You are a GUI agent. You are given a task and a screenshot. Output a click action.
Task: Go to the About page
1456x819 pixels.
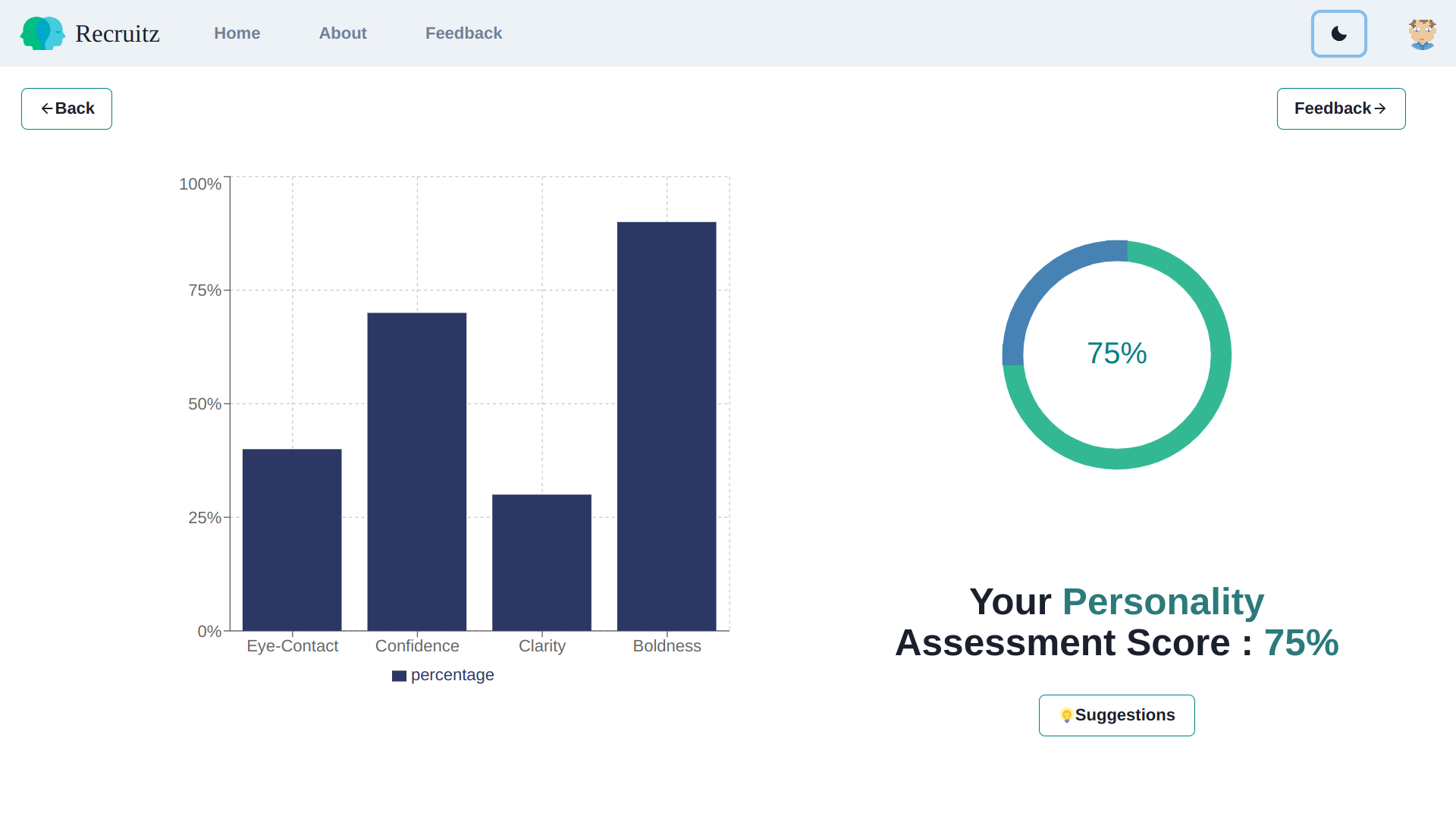[x=342, y=33]
